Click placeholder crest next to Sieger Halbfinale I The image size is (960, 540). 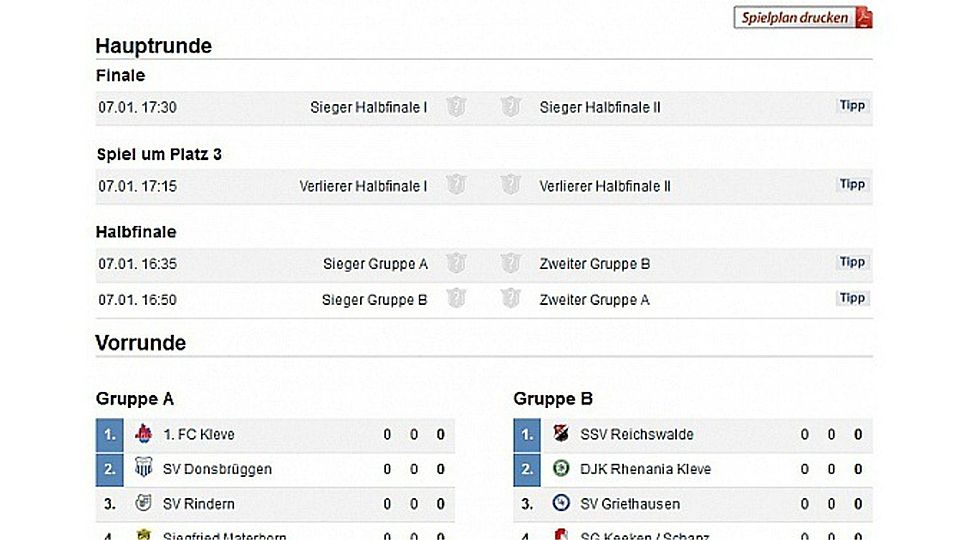456,107
